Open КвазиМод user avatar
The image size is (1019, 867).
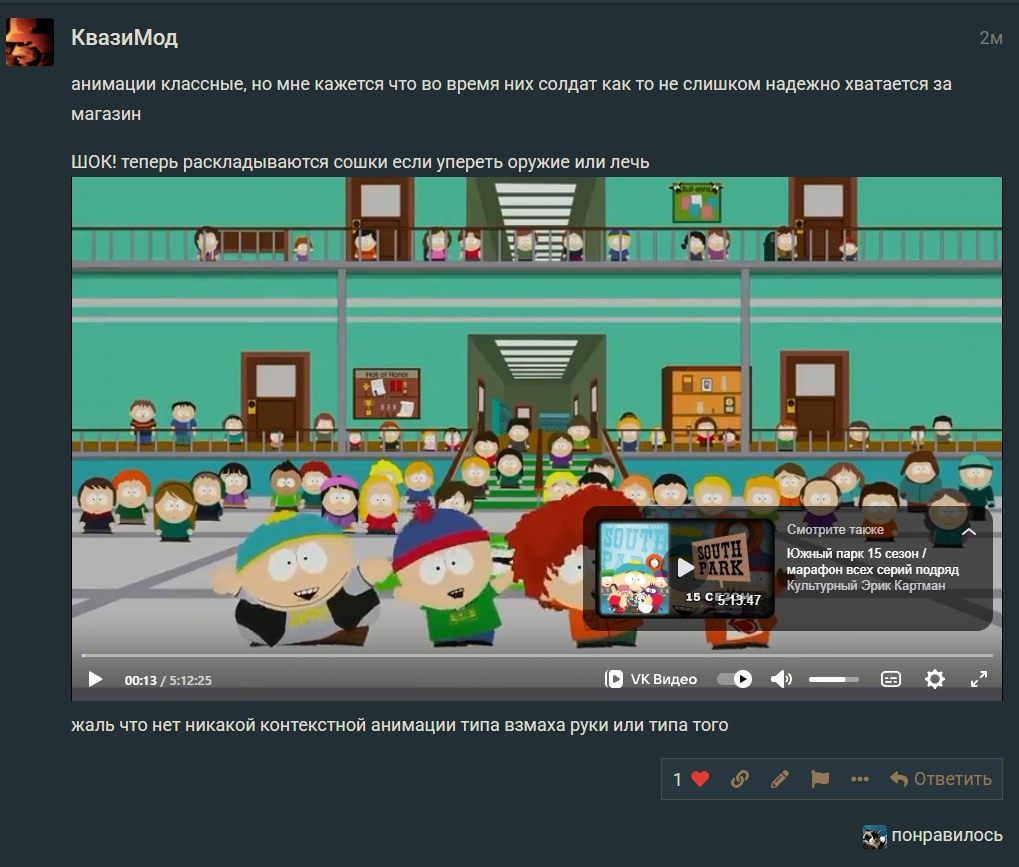click(30, 42)
